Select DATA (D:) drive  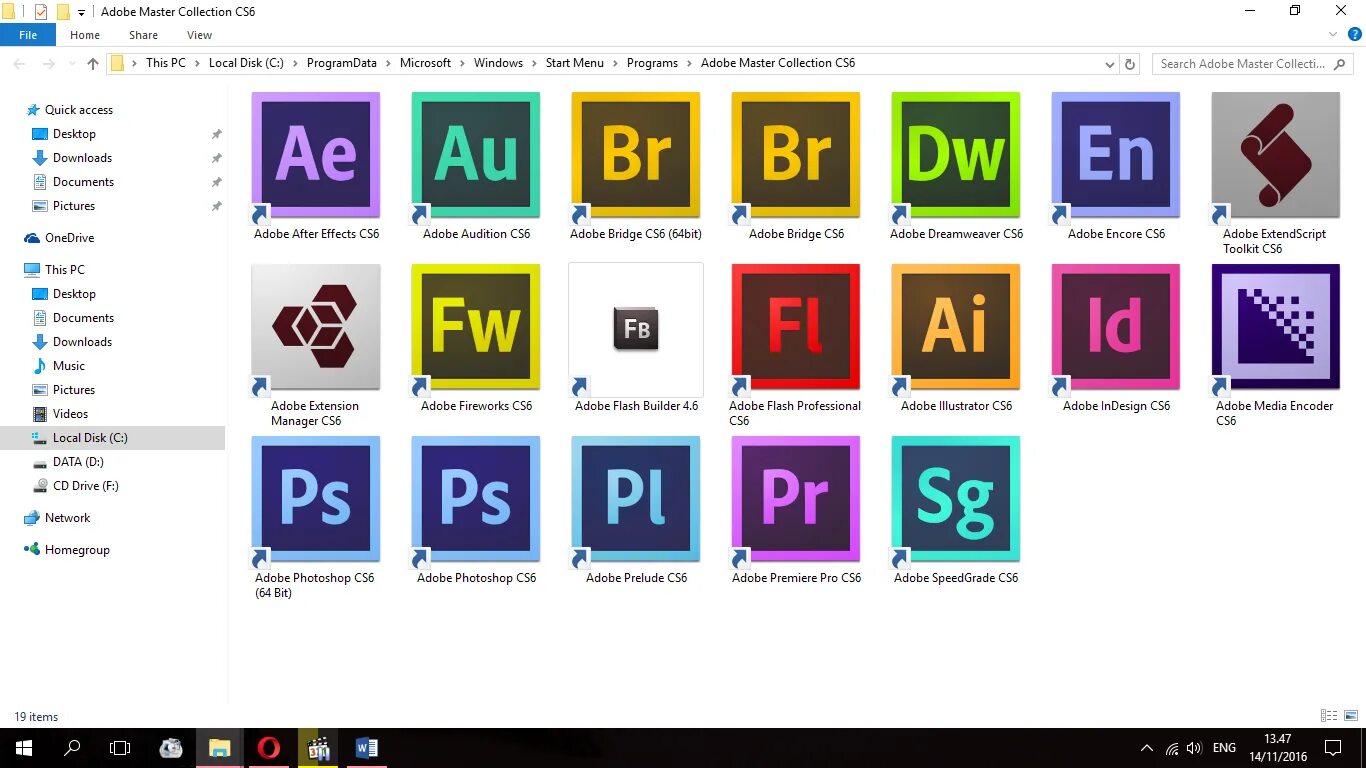78,462
